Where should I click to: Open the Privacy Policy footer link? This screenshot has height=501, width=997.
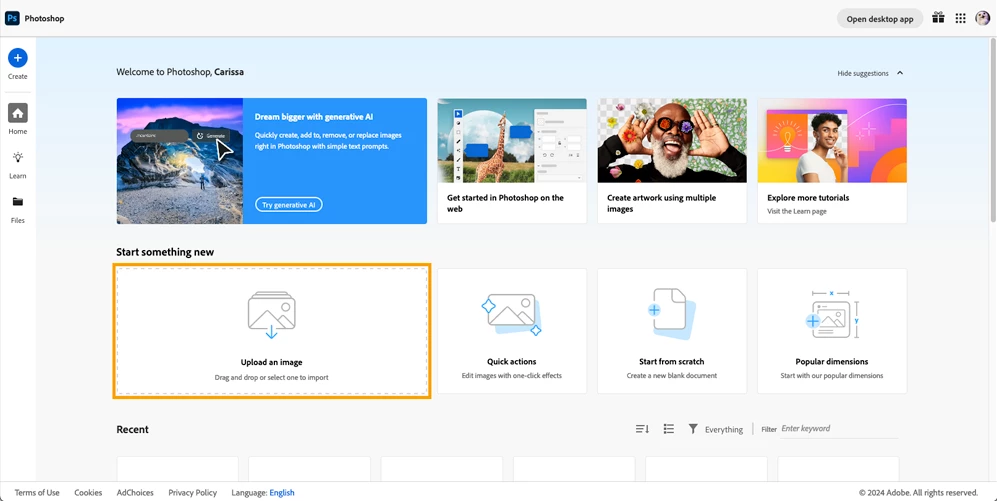pyautogui.click(x=193, y=493)
